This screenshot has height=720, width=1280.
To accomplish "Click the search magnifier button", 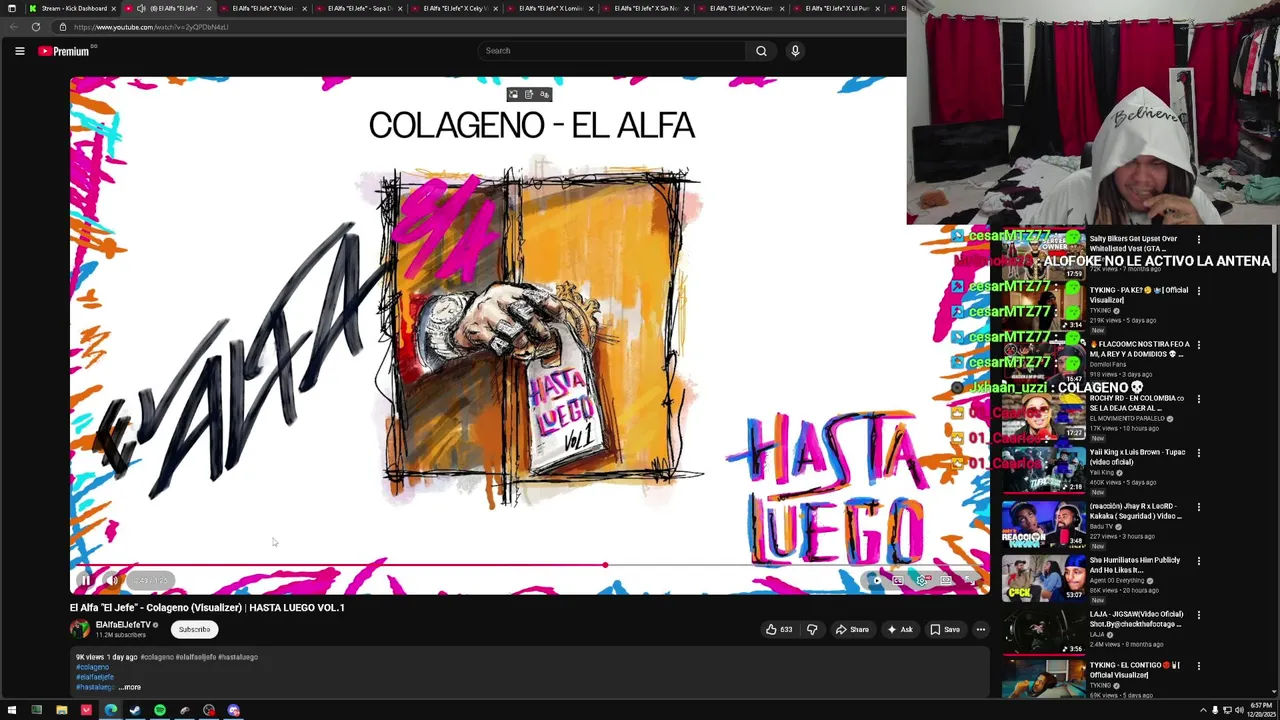I will pyautogui.click(x=761, y=51).
